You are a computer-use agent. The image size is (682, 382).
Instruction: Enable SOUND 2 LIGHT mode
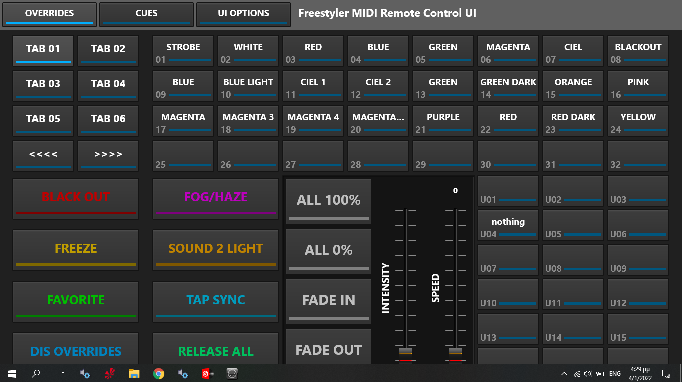tap(215, 250)
